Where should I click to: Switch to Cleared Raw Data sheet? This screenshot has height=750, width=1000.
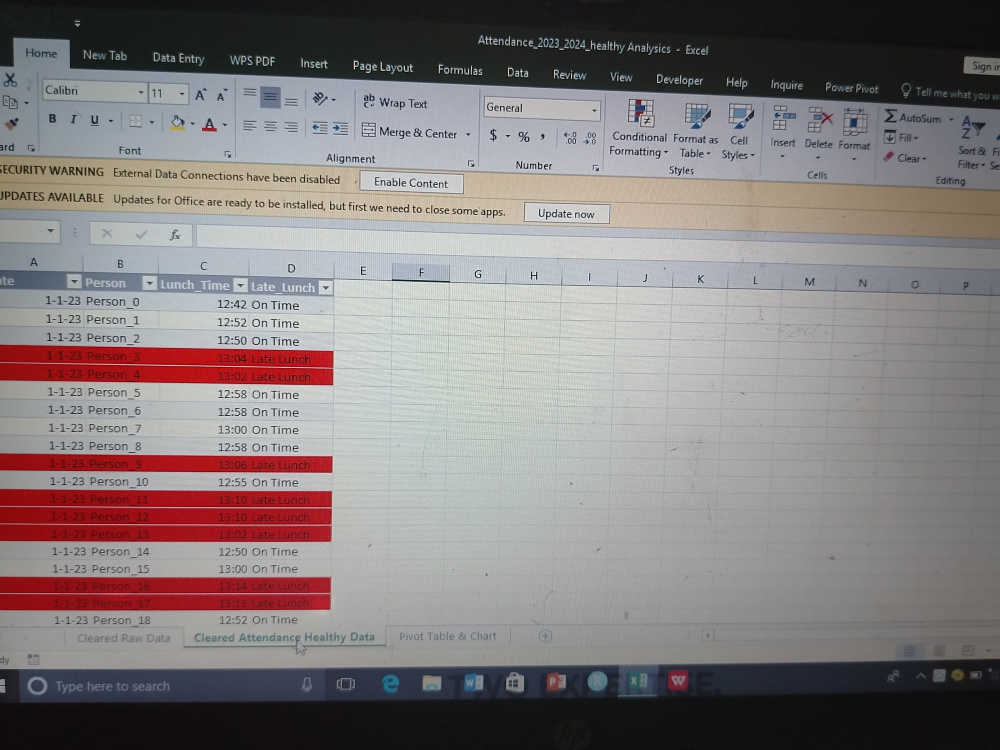tap(124, 638)
